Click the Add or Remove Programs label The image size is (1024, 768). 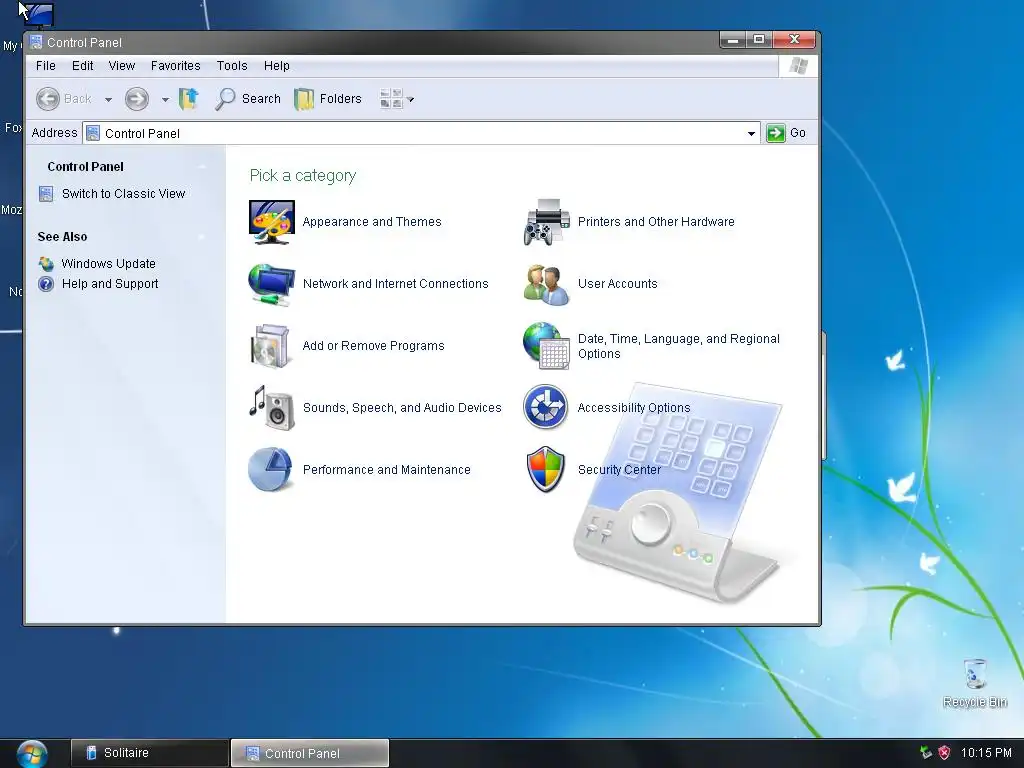coord(373,346)
